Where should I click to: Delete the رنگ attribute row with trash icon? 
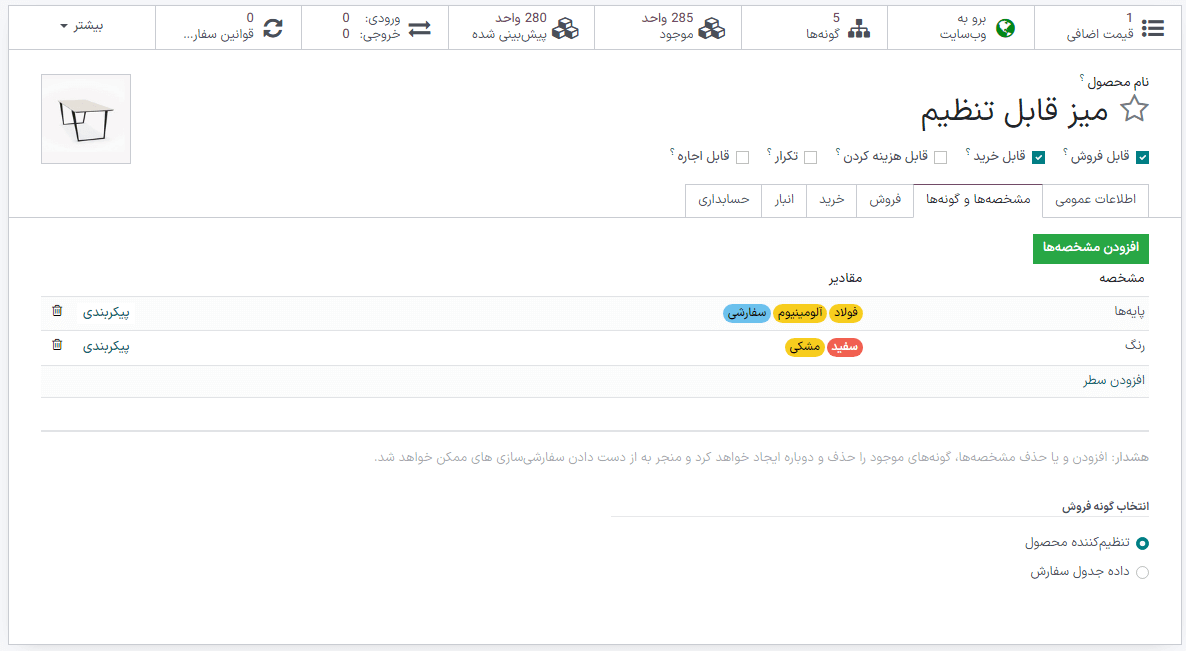pyautogui.click(x=57, y=345)
